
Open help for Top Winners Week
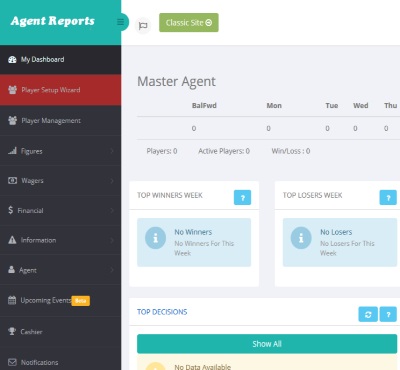[242, 198]
